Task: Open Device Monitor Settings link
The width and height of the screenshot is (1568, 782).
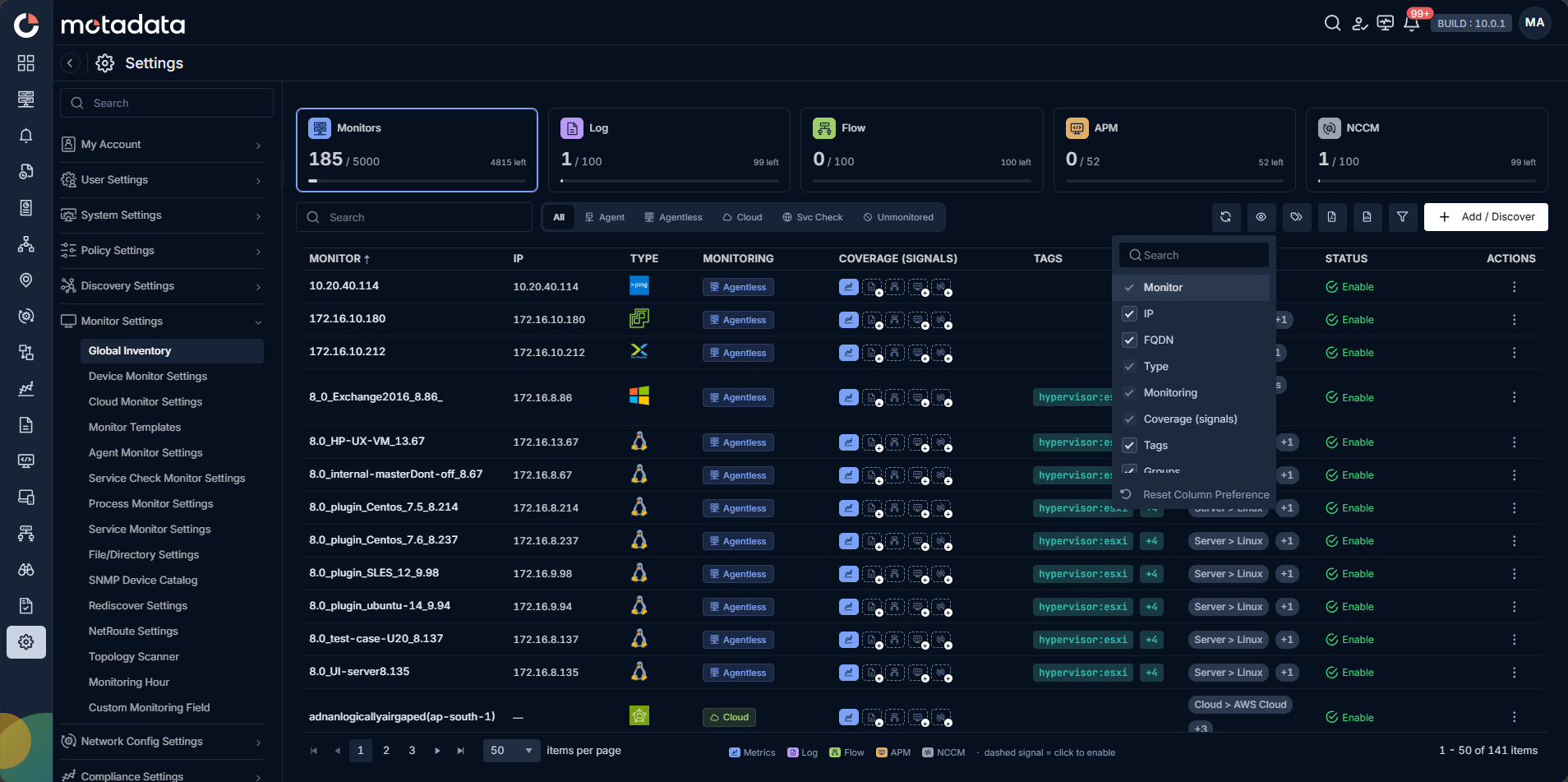Action: [148, 377]
